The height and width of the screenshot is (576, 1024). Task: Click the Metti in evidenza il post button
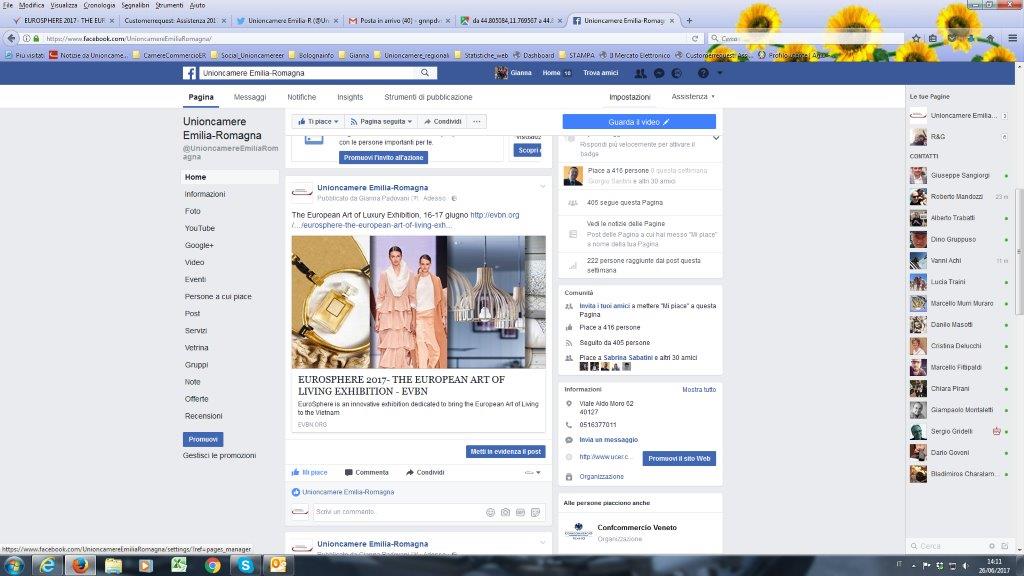coord(506,451)
